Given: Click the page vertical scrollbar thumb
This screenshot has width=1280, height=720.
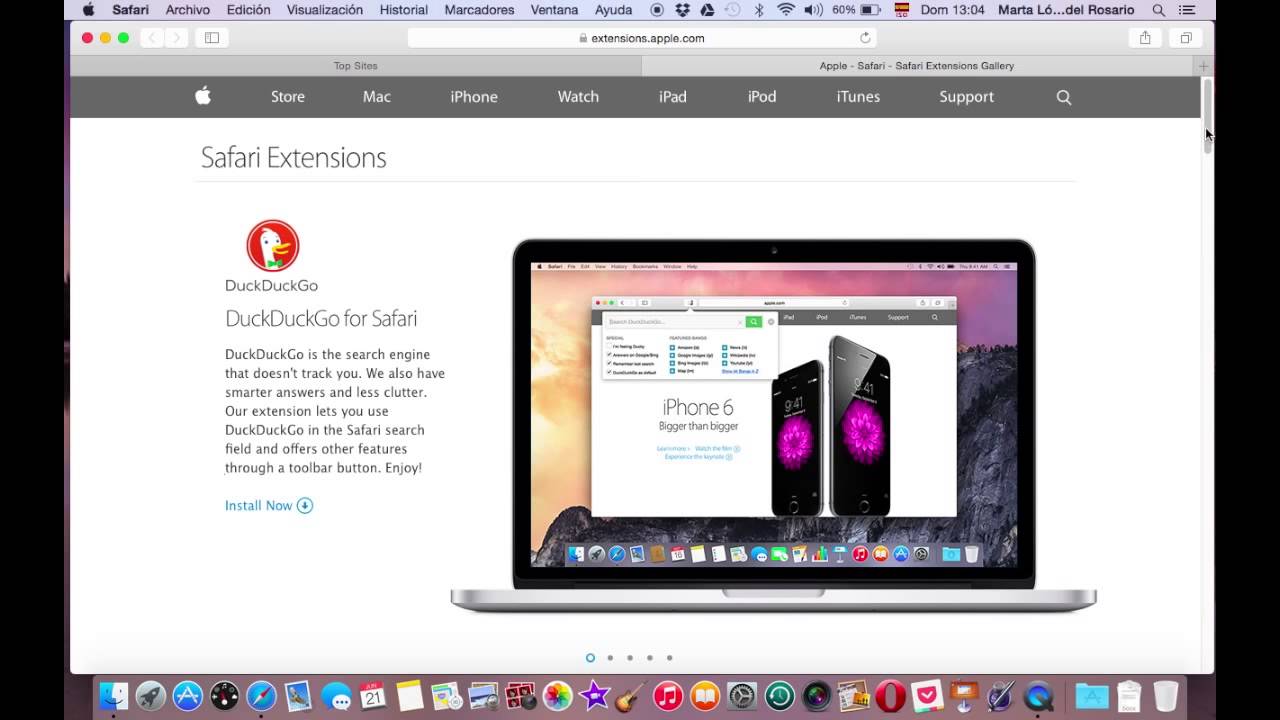Looking at the screenshot, I should point(1207,114).
